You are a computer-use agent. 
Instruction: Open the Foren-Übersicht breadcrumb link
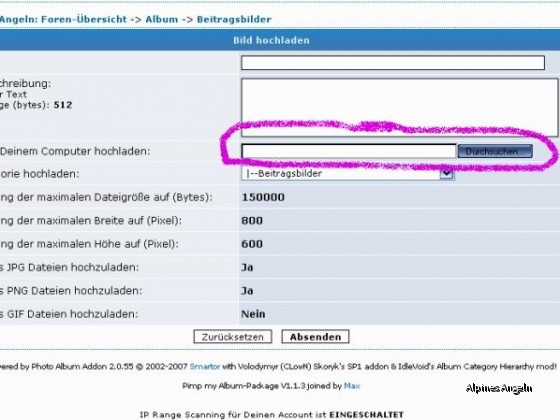tap(84, 19)
